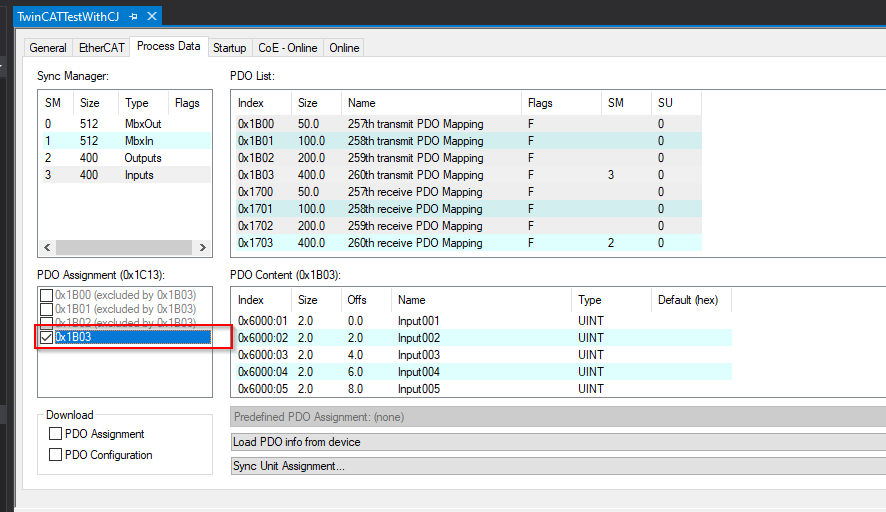The height and width of the screenshot is (512, 886).
Task: Switch to the General tab
Action: pyautogui.click(x=48, y=48)
